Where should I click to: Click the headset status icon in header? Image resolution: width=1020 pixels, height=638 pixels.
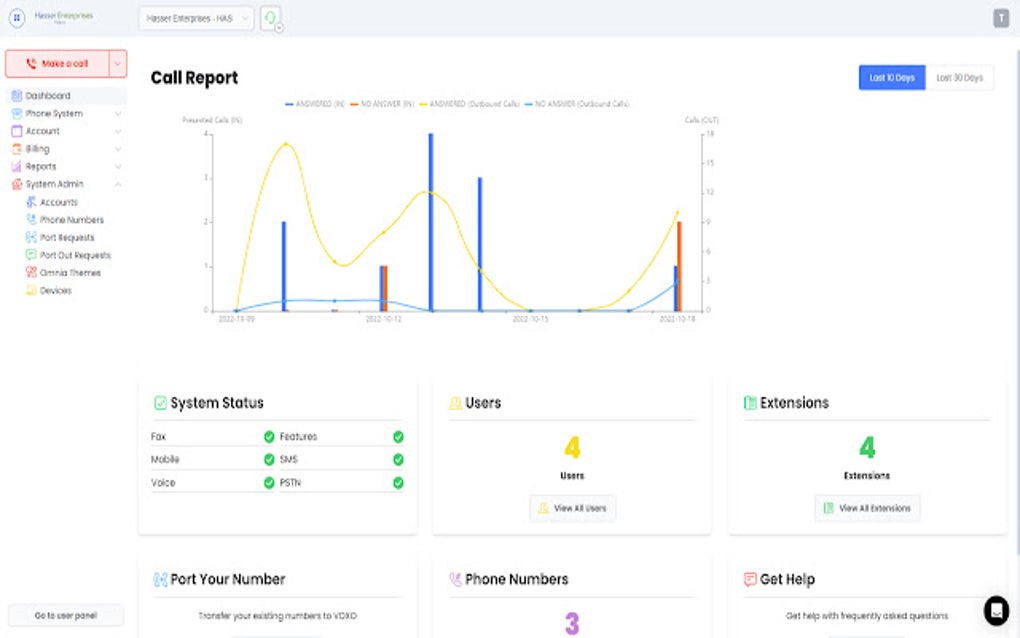coord(270,18)
